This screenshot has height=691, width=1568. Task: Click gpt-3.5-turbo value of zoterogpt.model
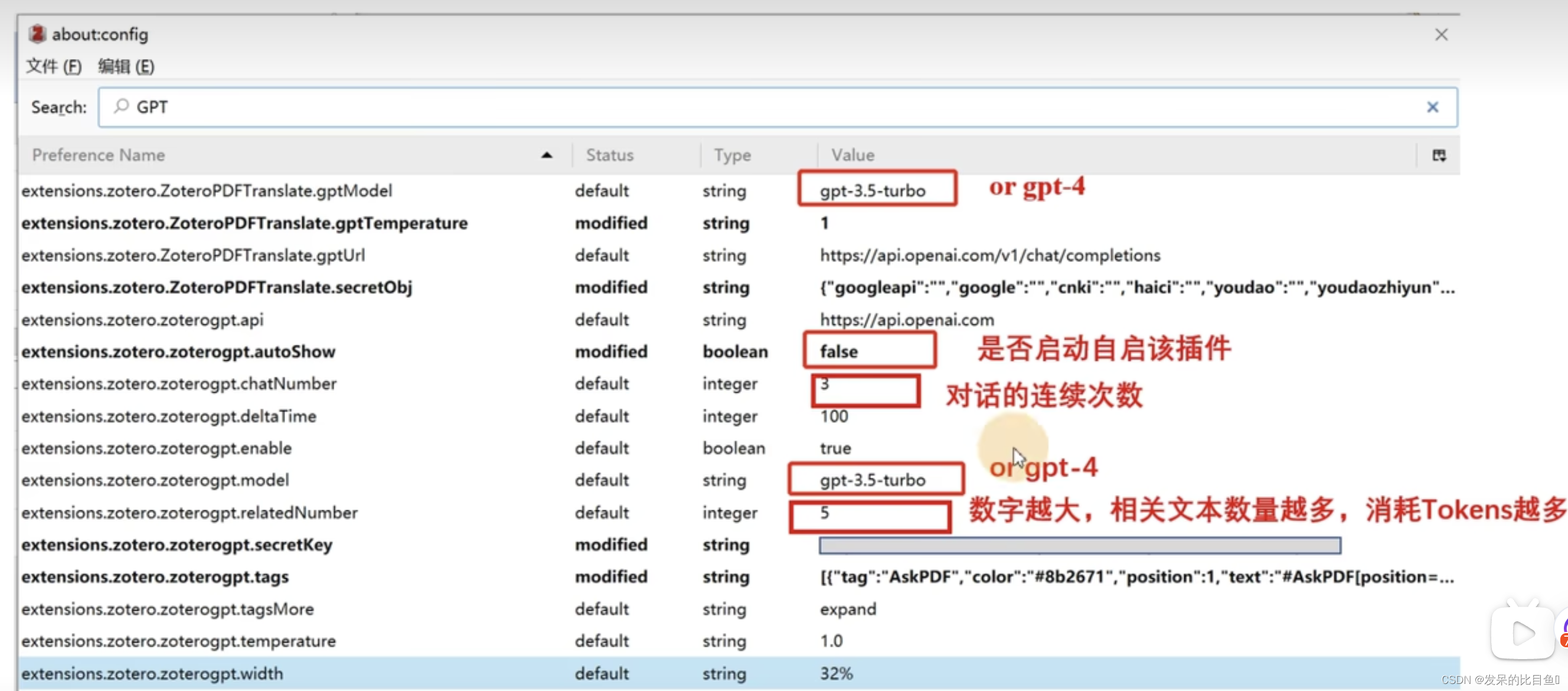point(873,480)
